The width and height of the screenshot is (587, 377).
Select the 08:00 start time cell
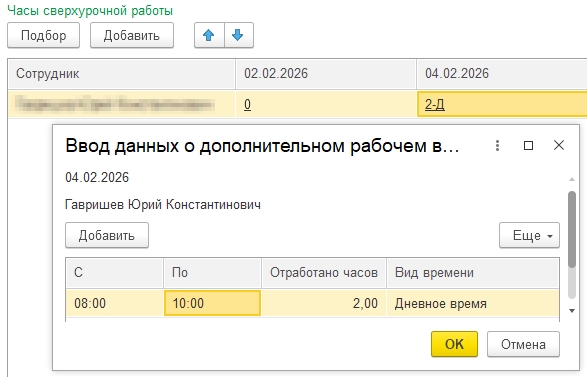(x=114, y=303)
